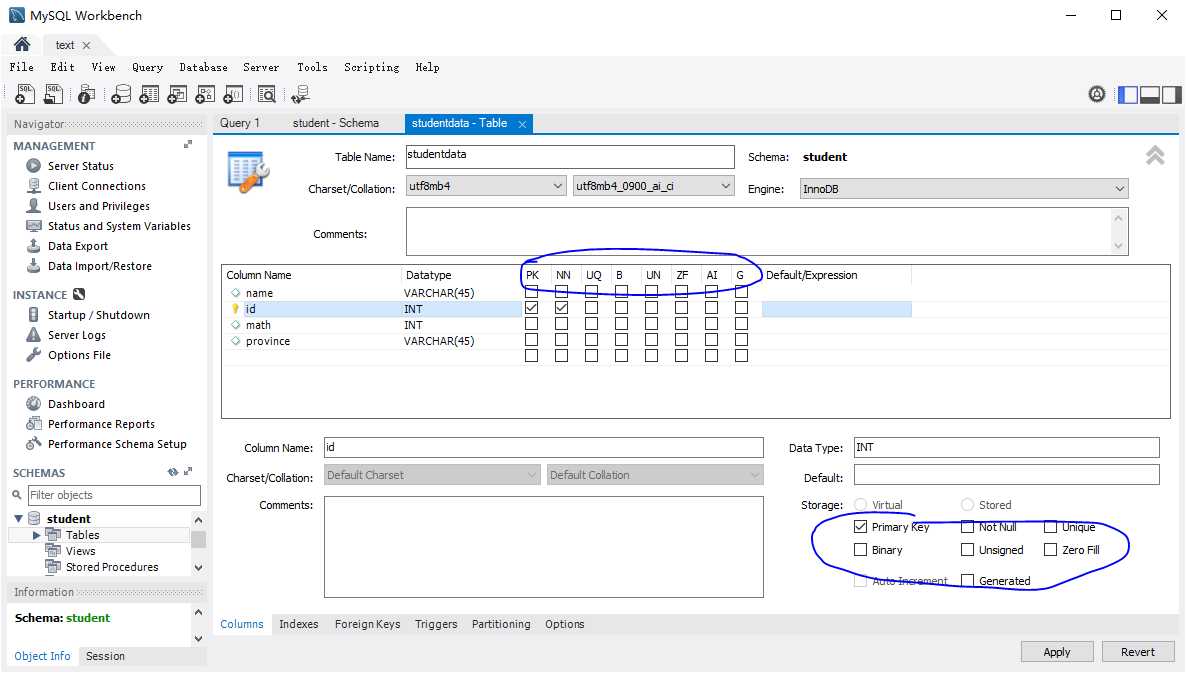Search table data toolbar icon

pyautogui.click(x=266, y=95)
